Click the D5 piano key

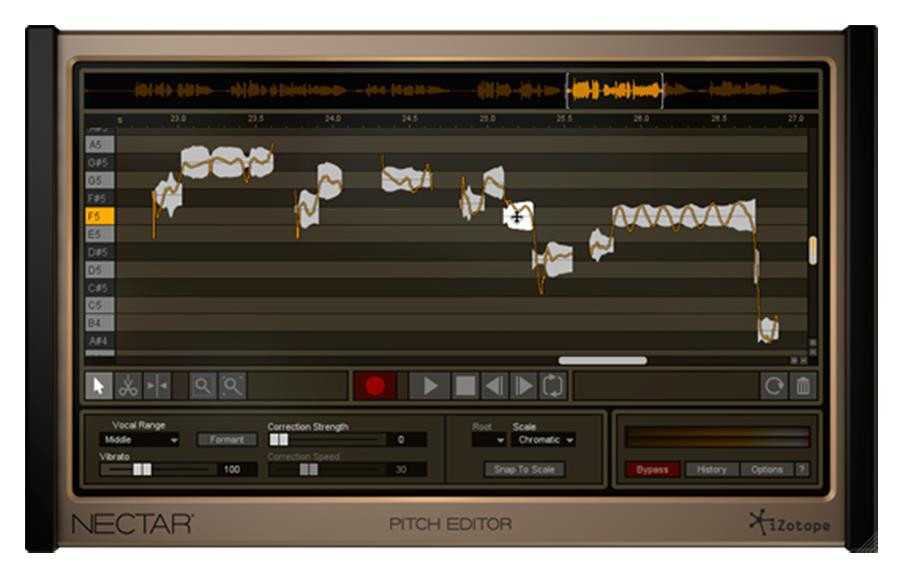click(x=100, y=270)
